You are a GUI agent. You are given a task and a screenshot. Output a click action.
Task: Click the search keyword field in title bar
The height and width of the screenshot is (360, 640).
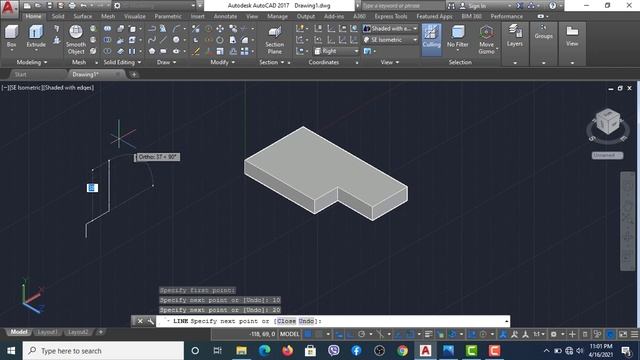402,6
